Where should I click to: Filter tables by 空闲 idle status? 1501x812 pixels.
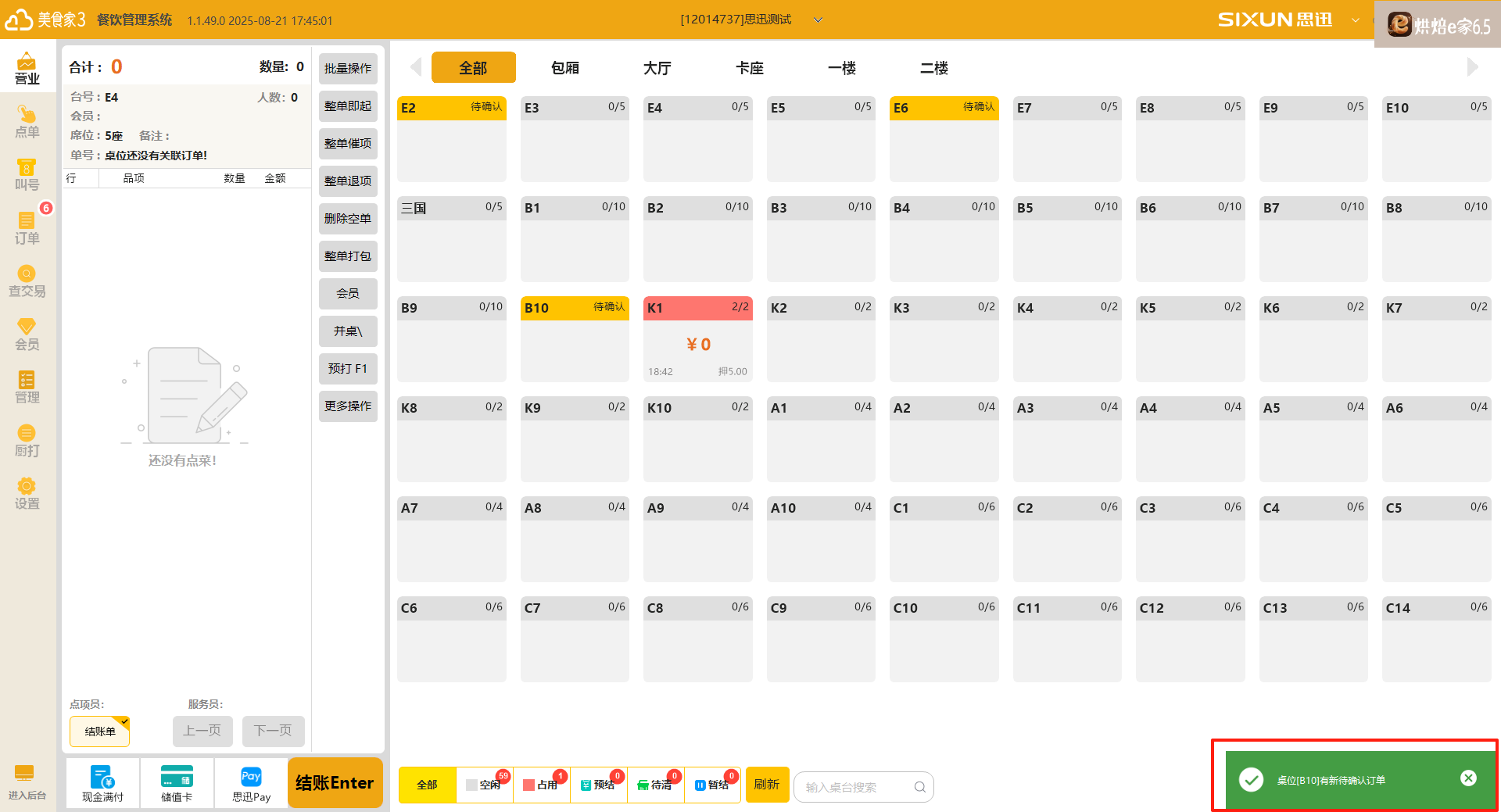[485, 785]
